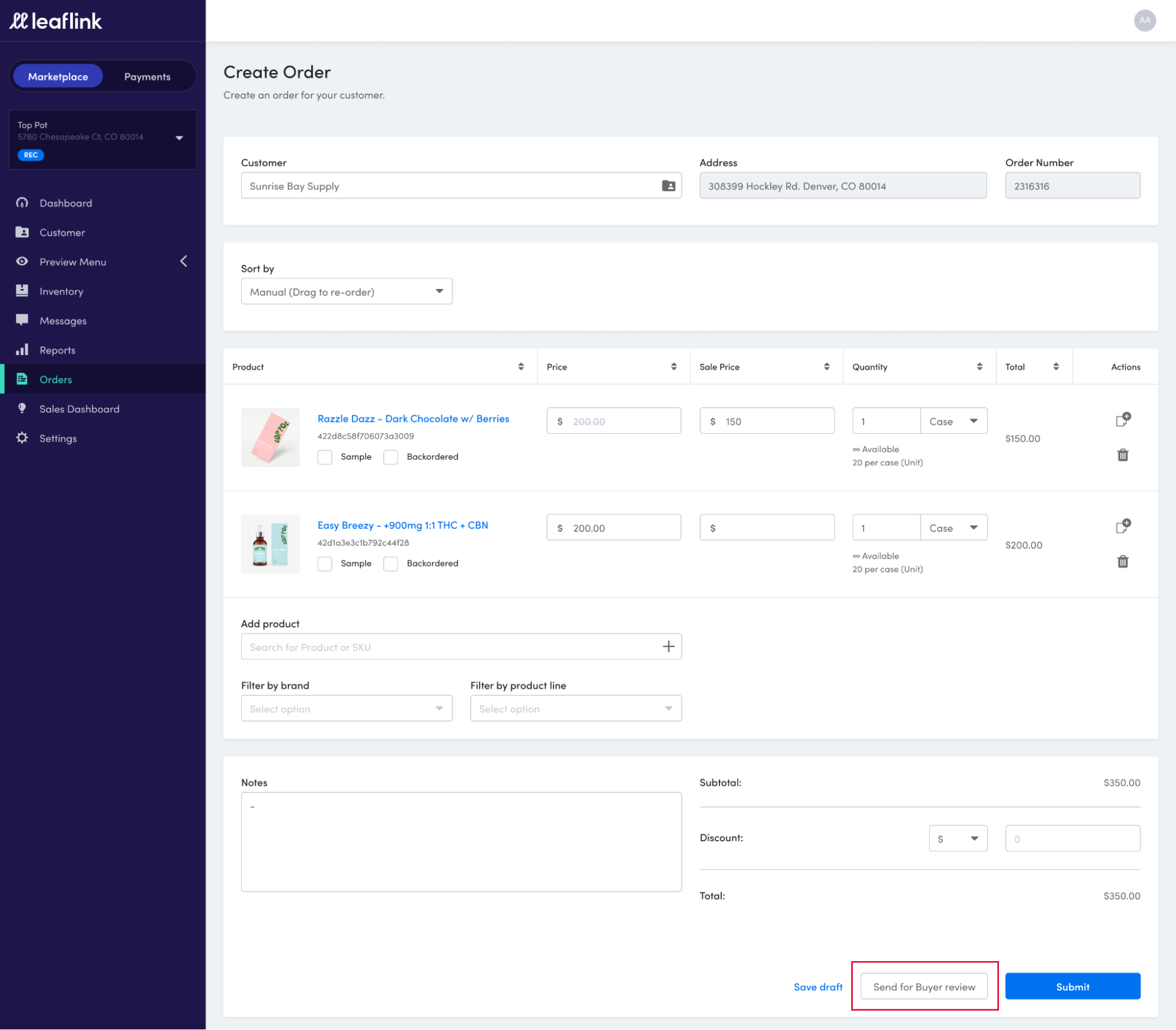Delete the Easy Breezy product row
The width and height of the screenshot is (1176, 1030).
[x=1122, y=561]
